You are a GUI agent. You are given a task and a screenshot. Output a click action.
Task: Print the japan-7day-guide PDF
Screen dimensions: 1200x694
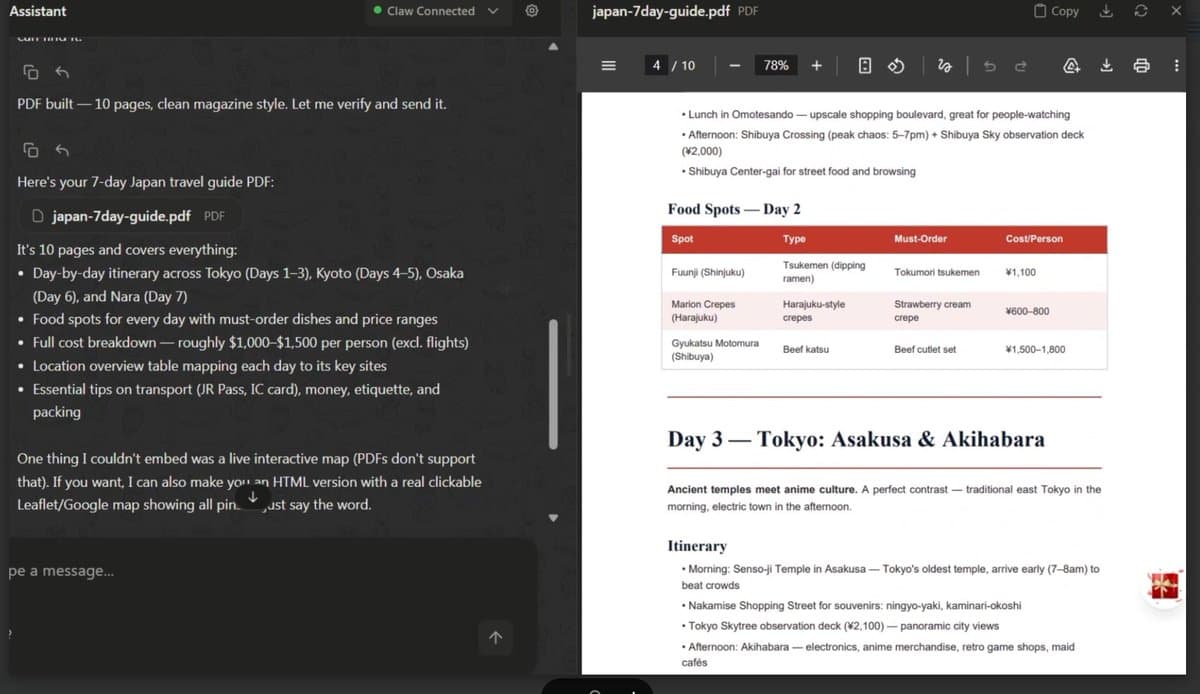1141,65
